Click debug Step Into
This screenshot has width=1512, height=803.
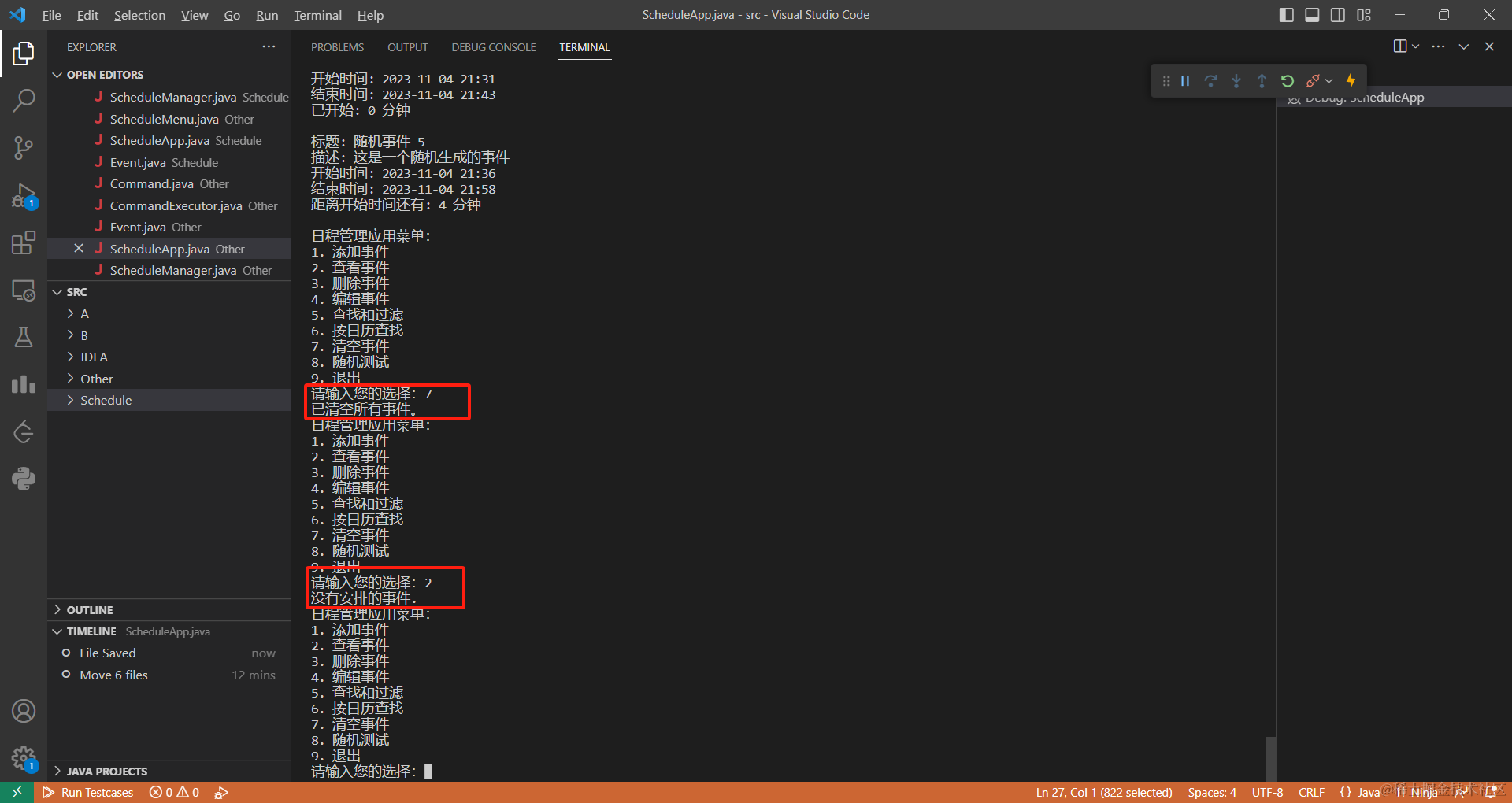coord(1236,81)
